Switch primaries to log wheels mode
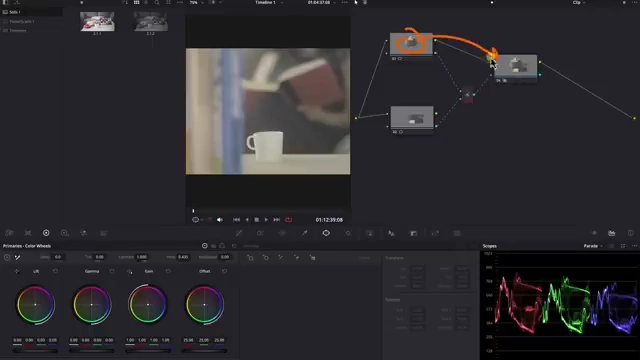This screenshot has height=360, width=640. coord(222,246)
